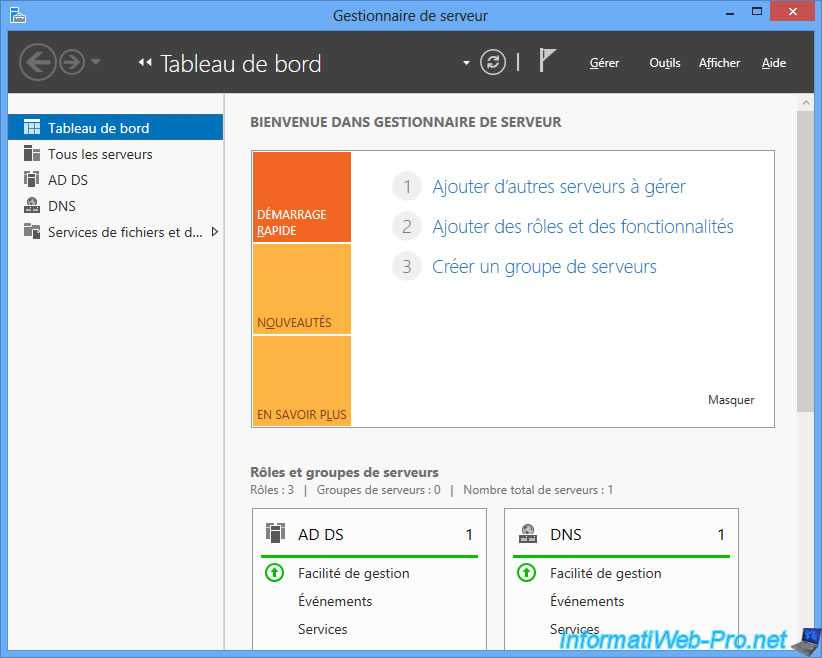This screenshot has height=658, width=822.
Task: Click the AD DS sidebar icon
Action: (31, 179)
